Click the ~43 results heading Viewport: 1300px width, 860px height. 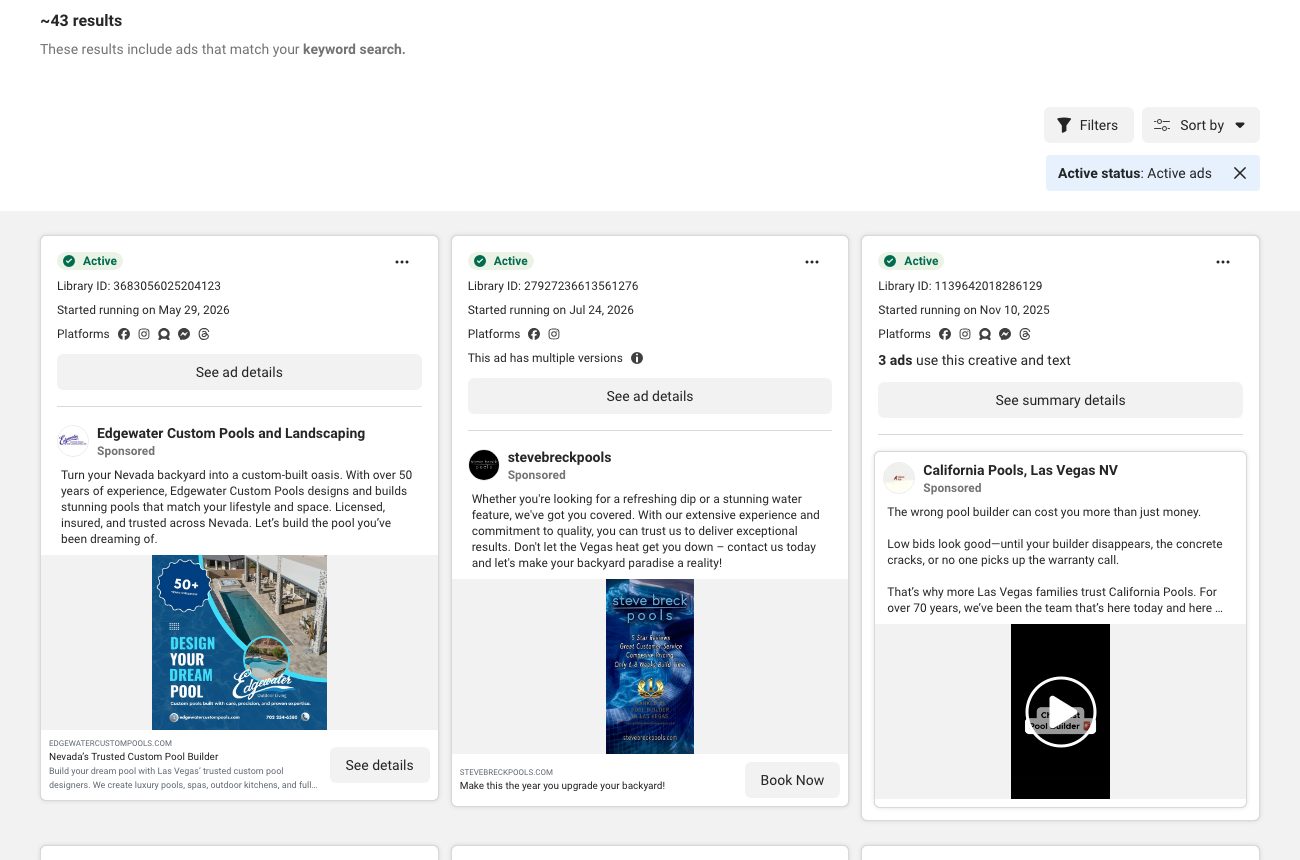(81, 20)
